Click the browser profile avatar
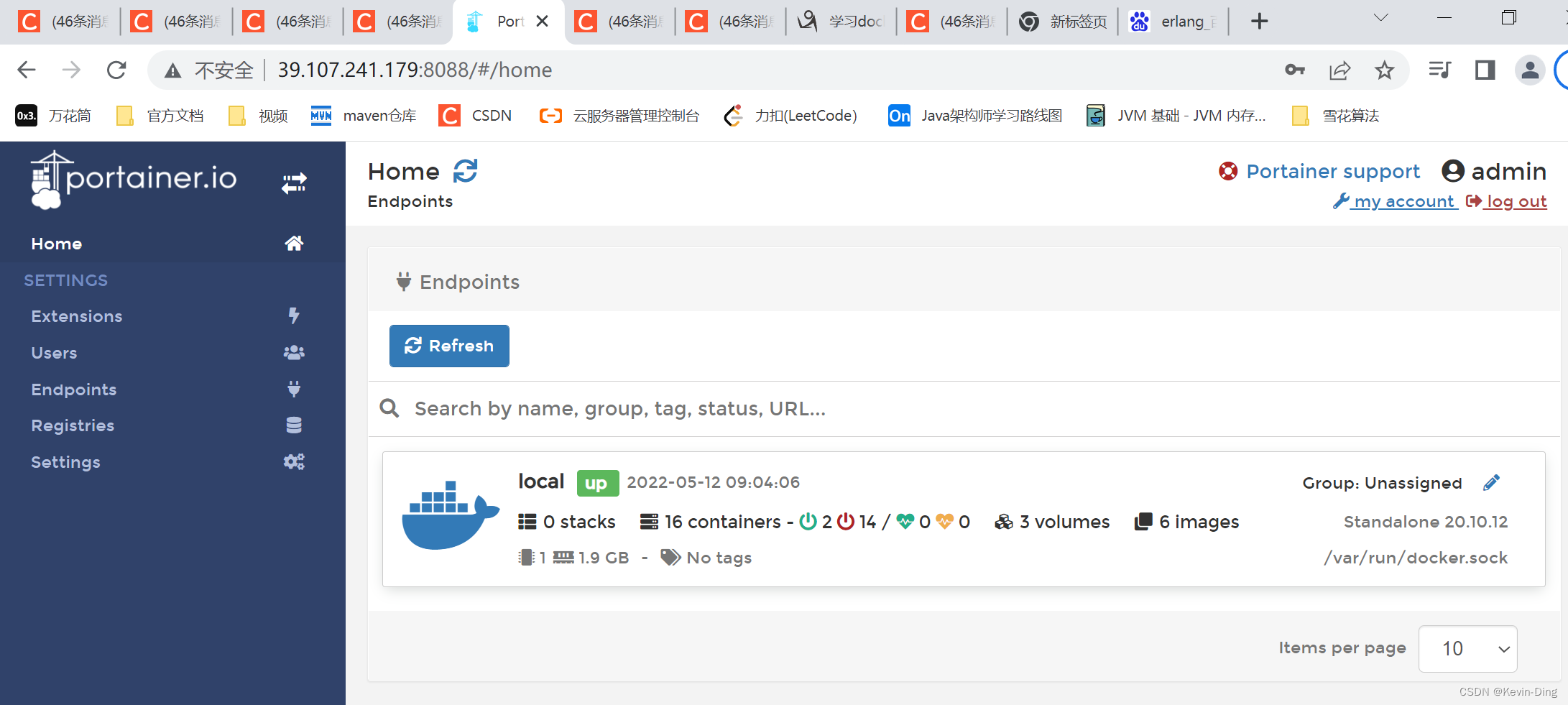1568x705 pixels. [1530, 70]
